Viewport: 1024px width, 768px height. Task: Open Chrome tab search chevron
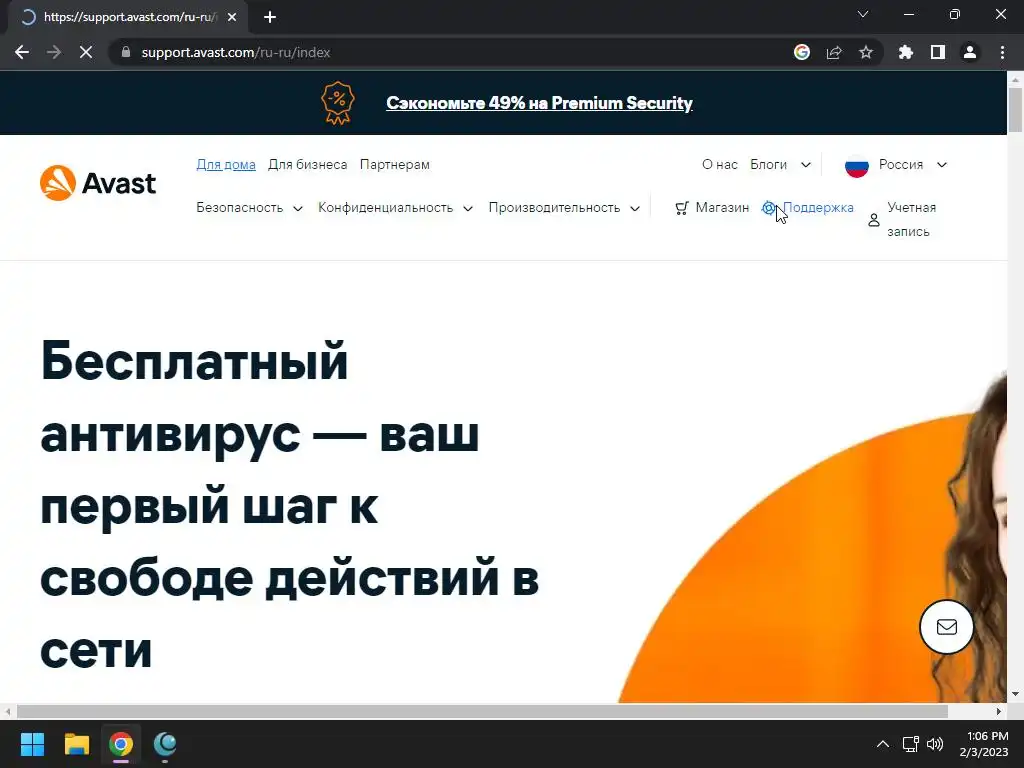point(863,14)
